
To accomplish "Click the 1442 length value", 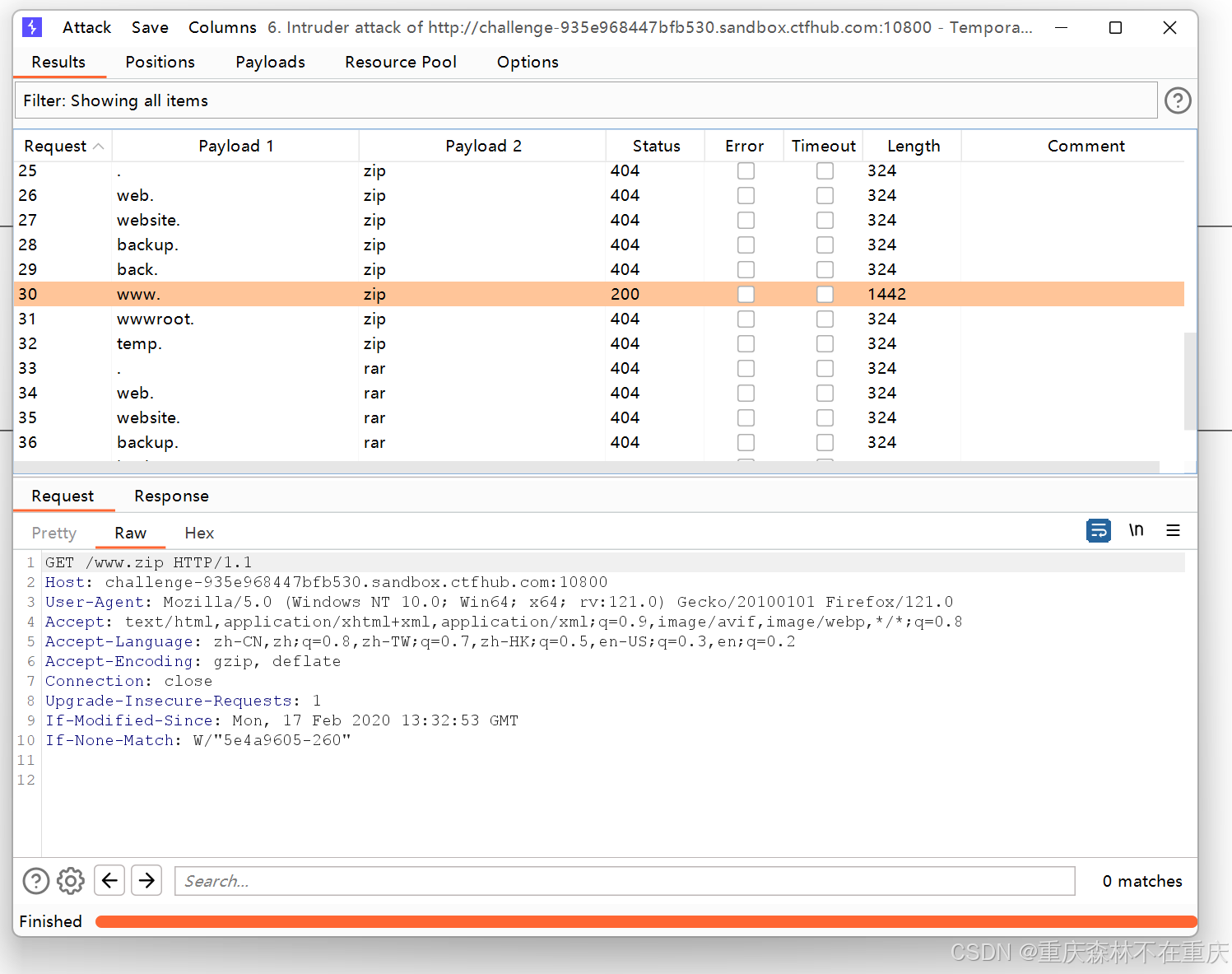I will point(886,294).
